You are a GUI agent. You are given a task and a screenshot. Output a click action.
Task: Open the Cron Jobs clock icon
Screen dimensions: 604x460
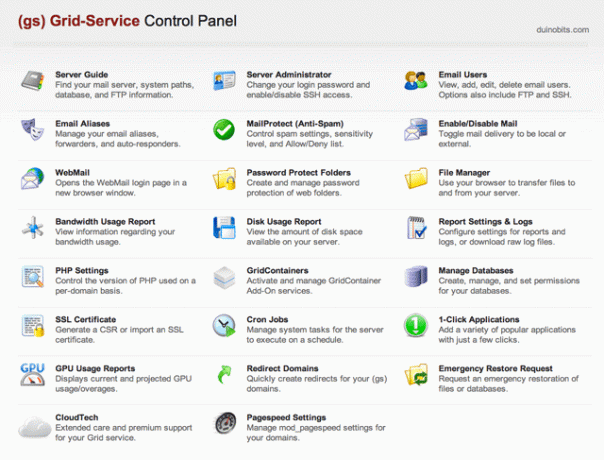point(224,326)
